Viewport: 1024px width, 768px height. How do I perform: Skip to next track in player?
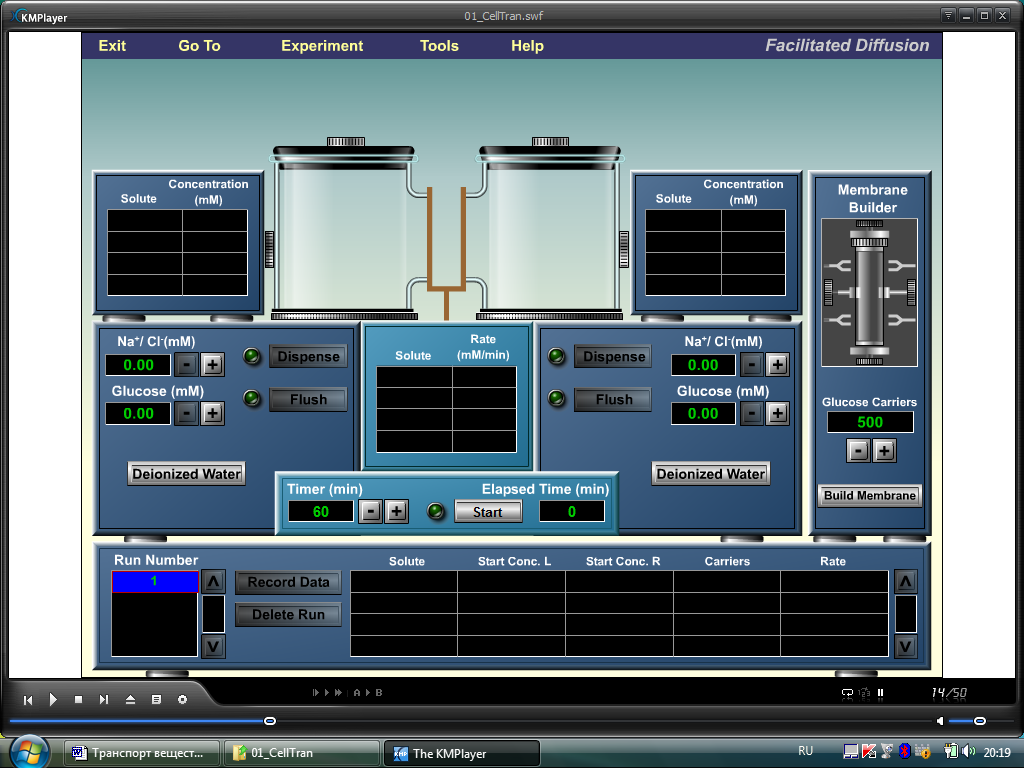(x=104, y=700)
